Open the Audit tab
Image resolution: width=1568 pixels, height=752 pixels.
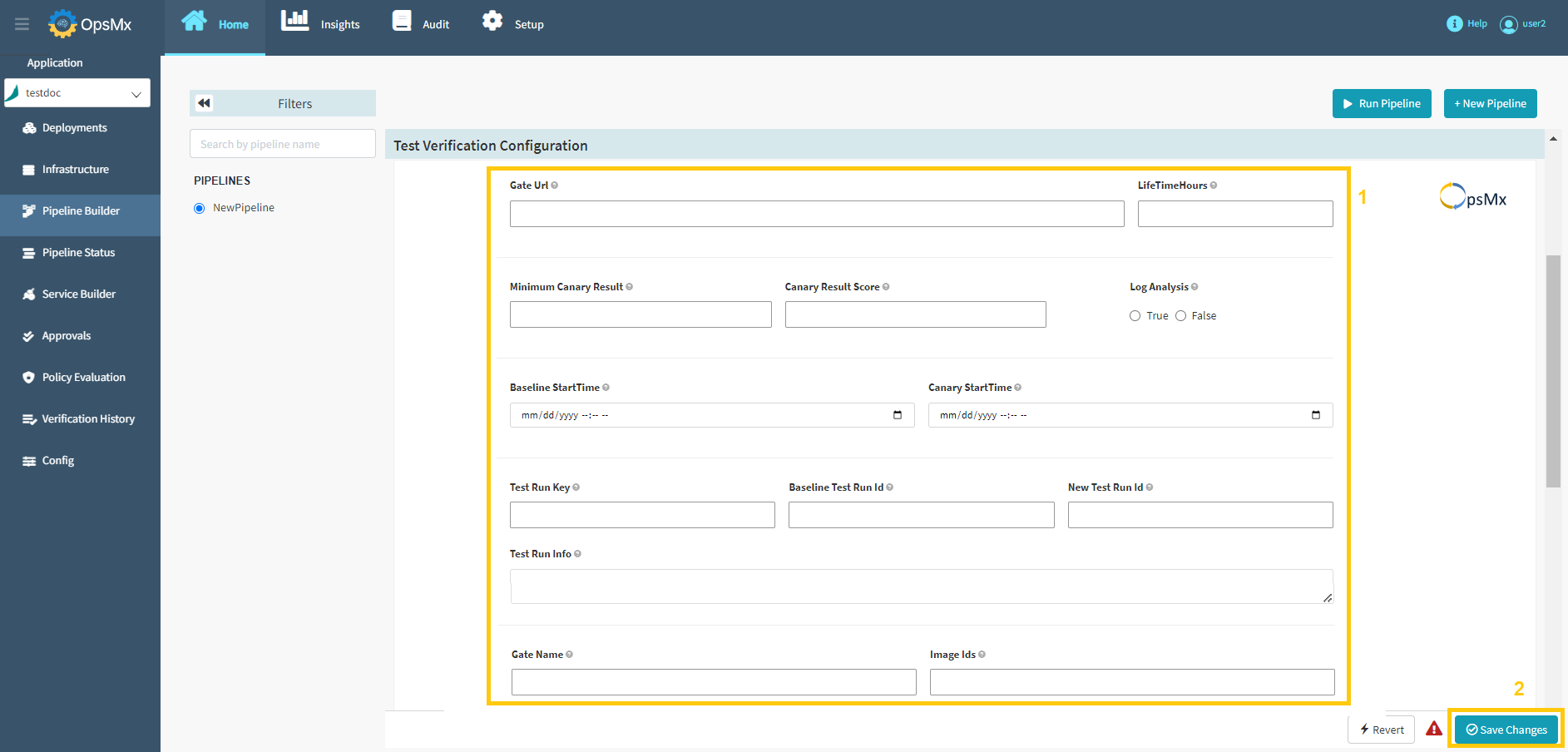[421, 24]
